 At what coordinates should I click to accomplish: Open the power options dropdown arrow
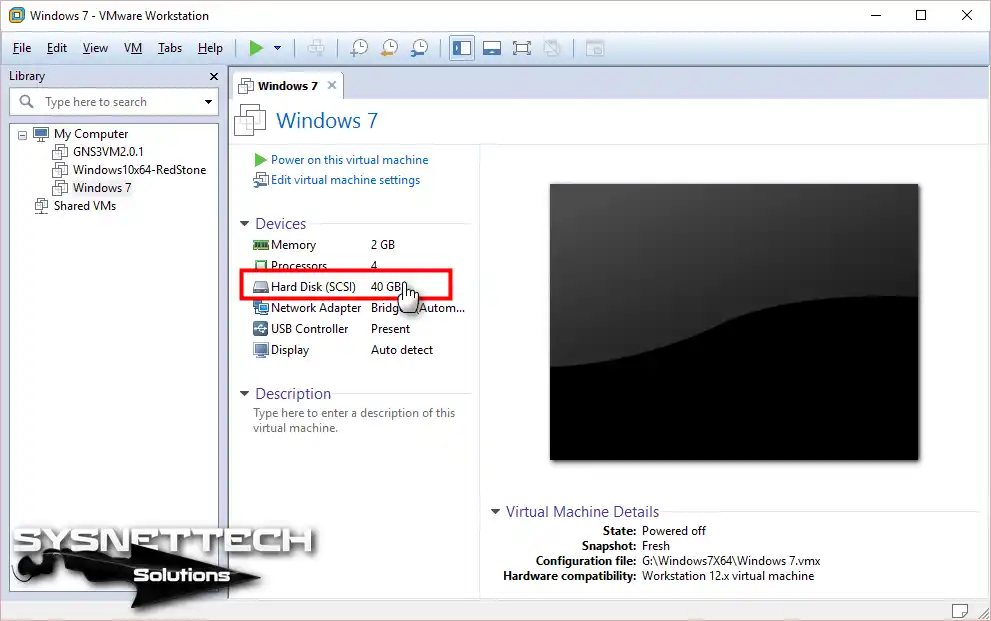coord(275,47)
